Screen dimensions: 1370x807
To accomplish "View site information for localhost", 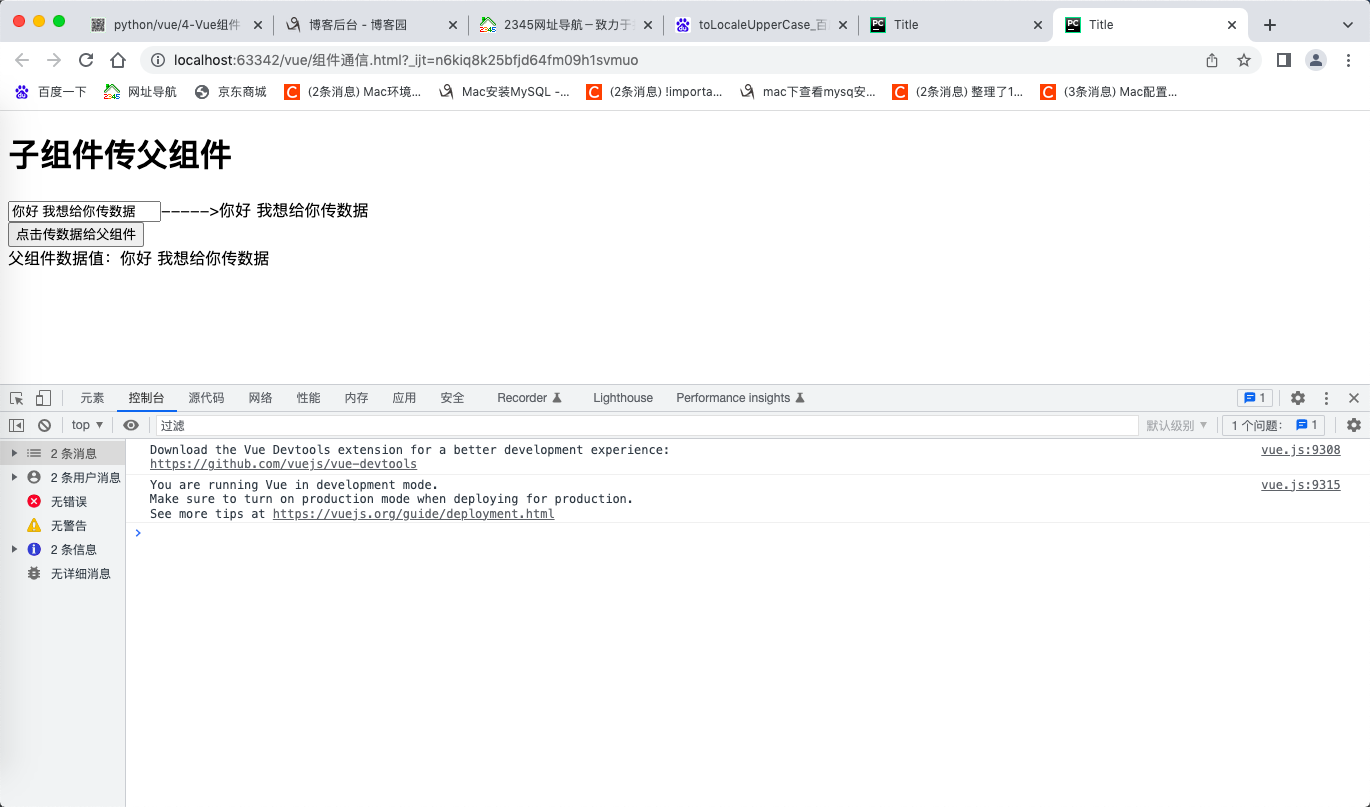I will click(157, 60).
